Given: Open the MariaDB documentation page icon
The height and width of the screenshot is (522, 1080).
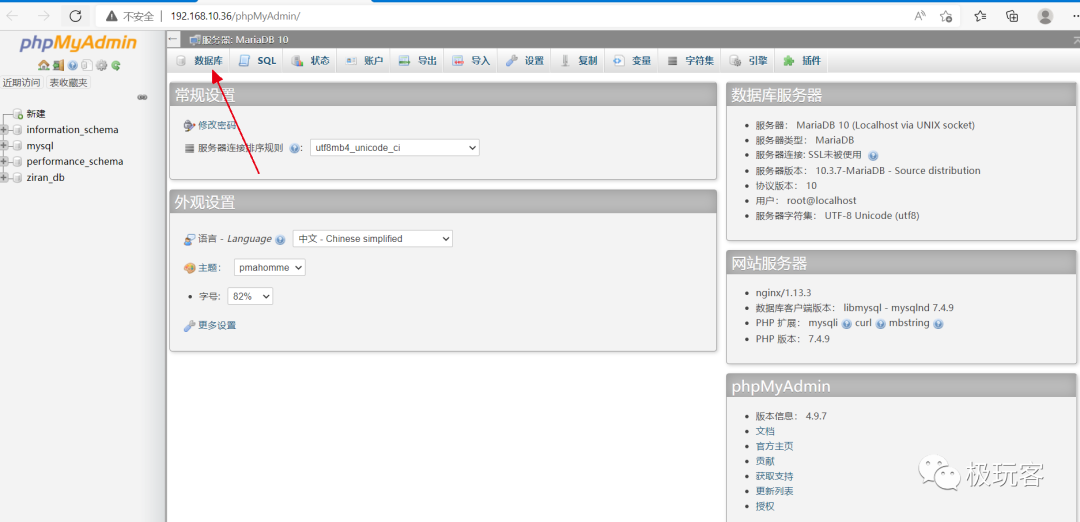Looking at the screenshot, I should click(87, 65).
